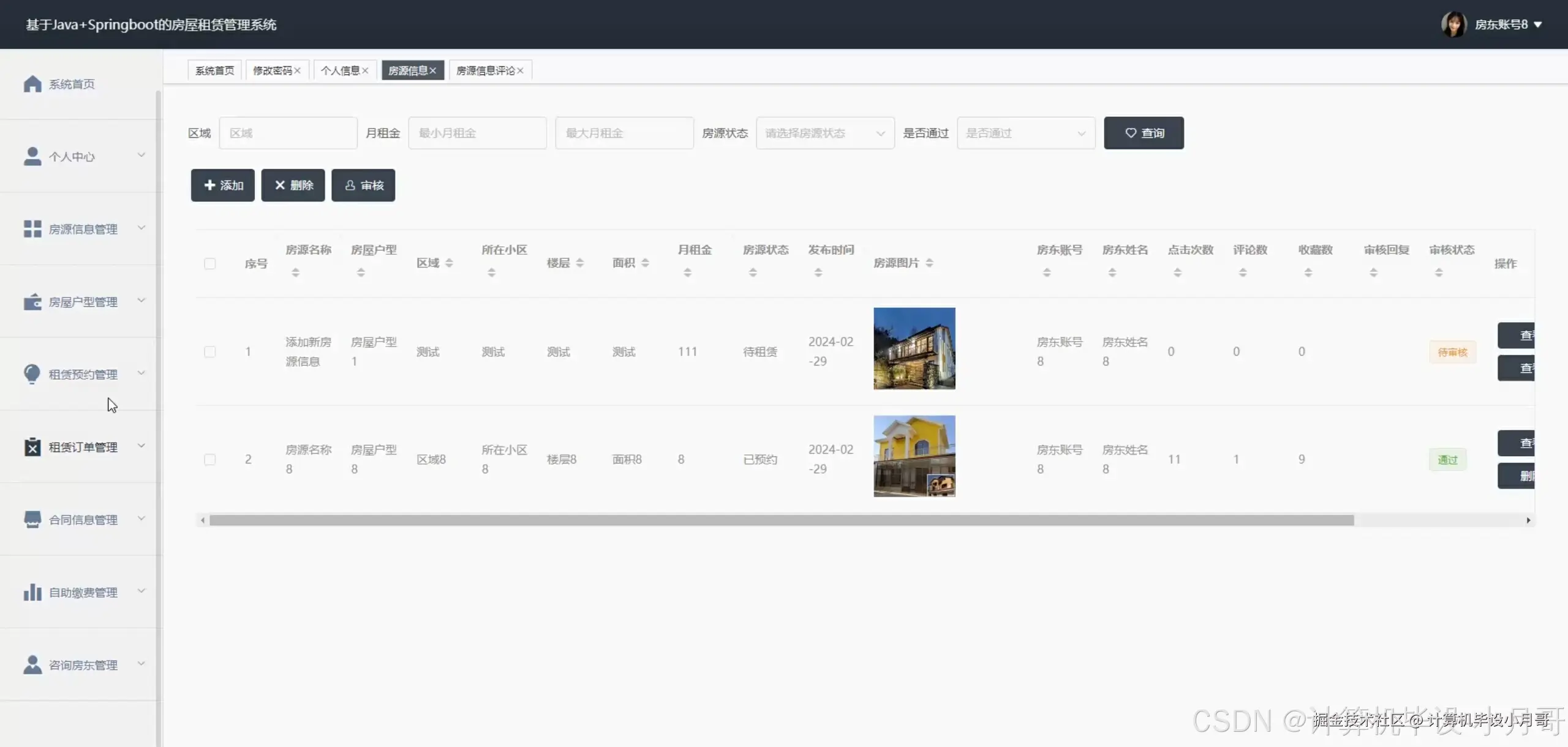1568x747 pixels.
Task: Expand the 合同信息管理 sidebar menu
Action: click(83, 520)
